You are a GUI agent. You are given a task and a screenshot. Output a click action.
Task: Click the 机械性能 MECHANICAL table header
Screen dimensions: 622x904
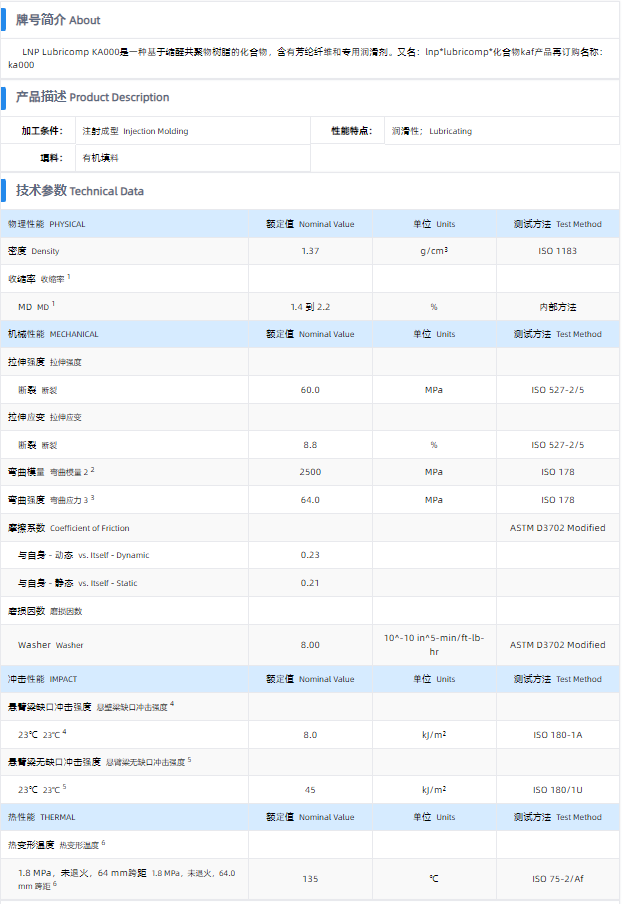click(53, 334)
